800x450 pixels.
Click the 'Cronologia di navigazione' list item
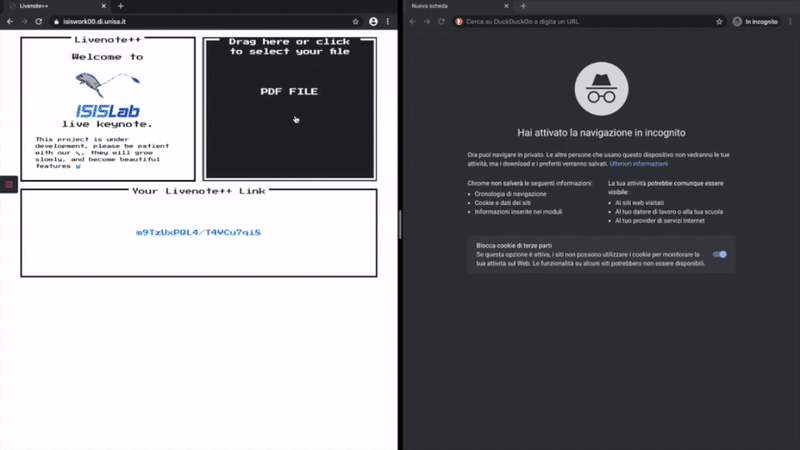(x=510, y=194)
